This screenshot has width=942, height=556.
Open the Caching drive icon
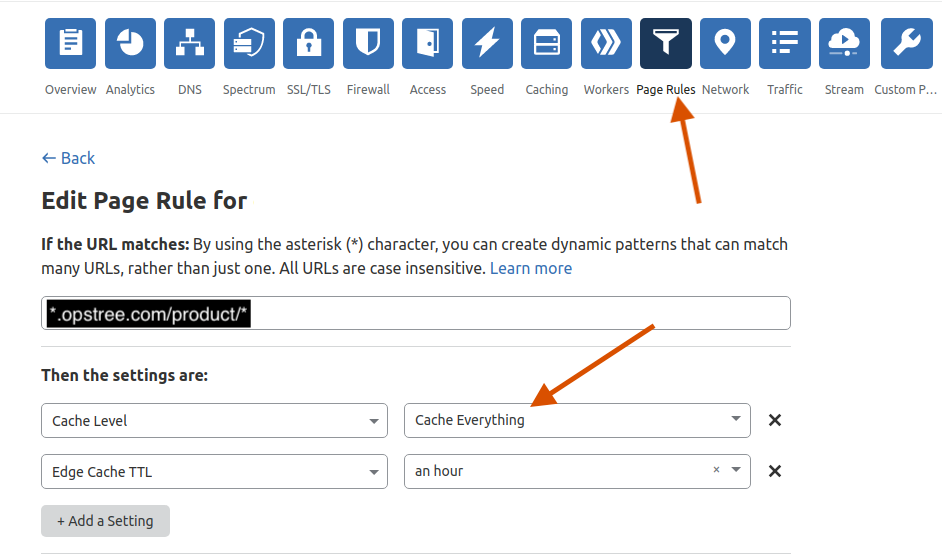[x=547, y=43]
